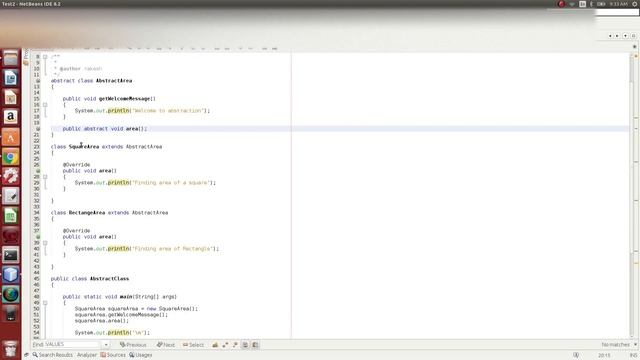The height and width of the screenshot is (360, 640).
Task: Open the LibreOffice Calc dock icon
Action: pyautogui.click(x=11, y=216)
